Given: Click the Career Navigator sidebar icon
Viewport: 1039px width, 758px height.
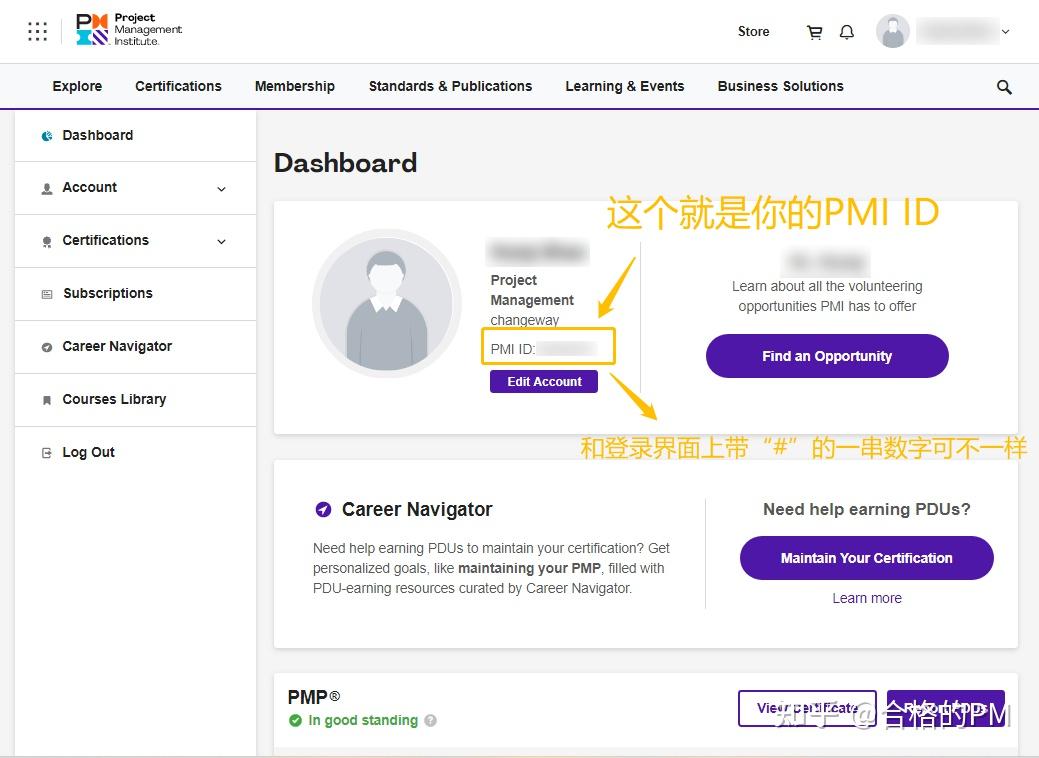Looking at the screenshot, I should click(47, 347).
